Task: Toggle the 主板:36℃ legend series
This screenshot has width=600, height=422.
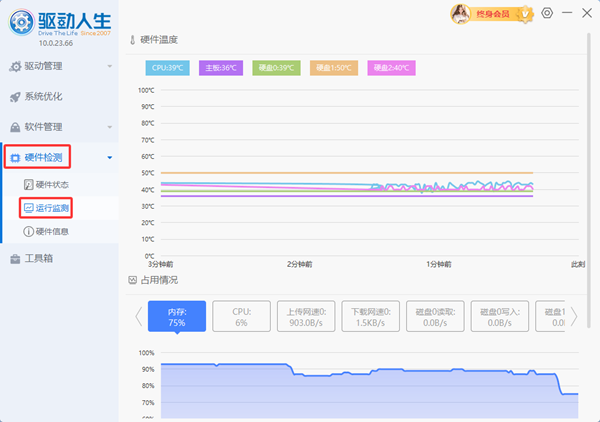Action: [x=223, y=68]
